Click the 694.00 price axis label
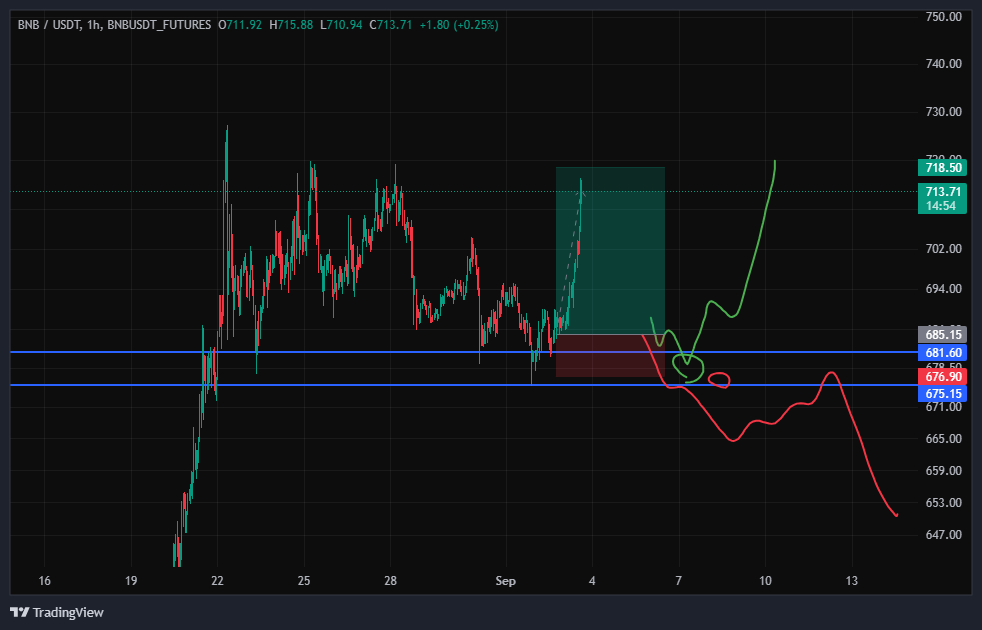The image size is (982, 630). click(944, 289)
